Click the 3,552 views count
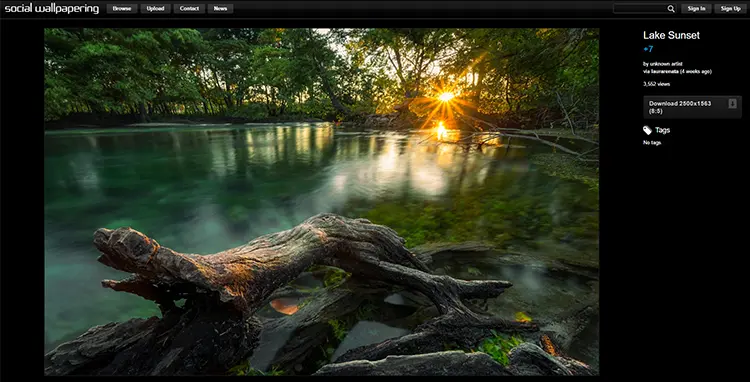 [x=656, y=84]
